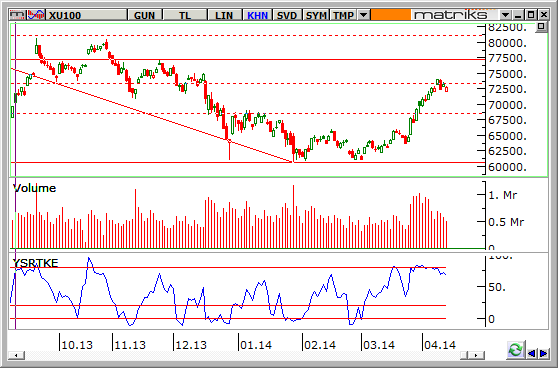
Task: Go to the next chart with the blue right arrow
Action: (x=543, y=353)
